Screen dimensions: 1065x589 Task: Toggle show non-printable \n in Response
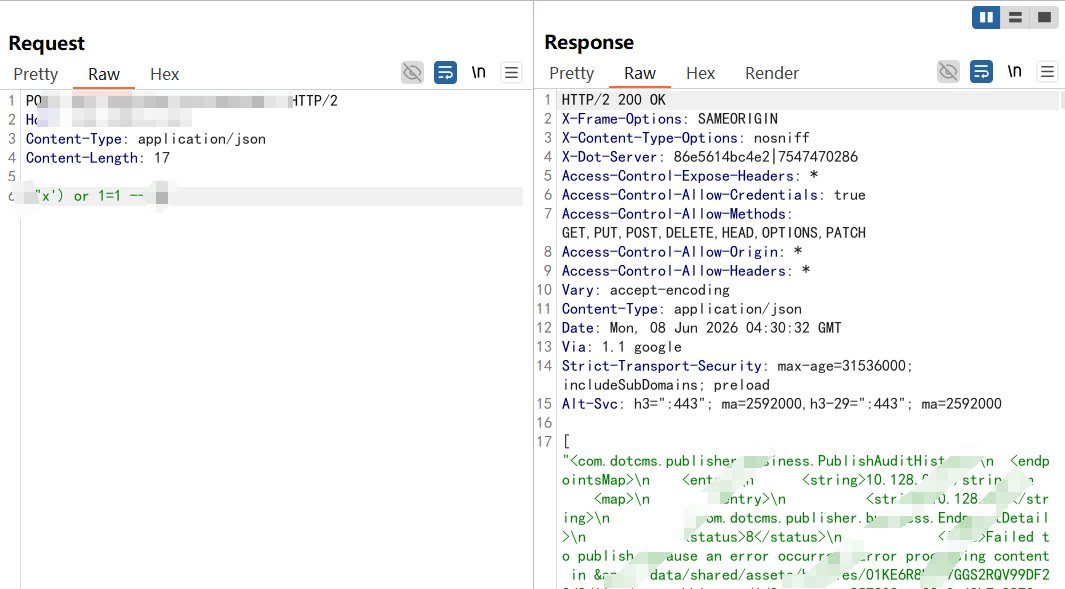click(x=1015, y=71)
